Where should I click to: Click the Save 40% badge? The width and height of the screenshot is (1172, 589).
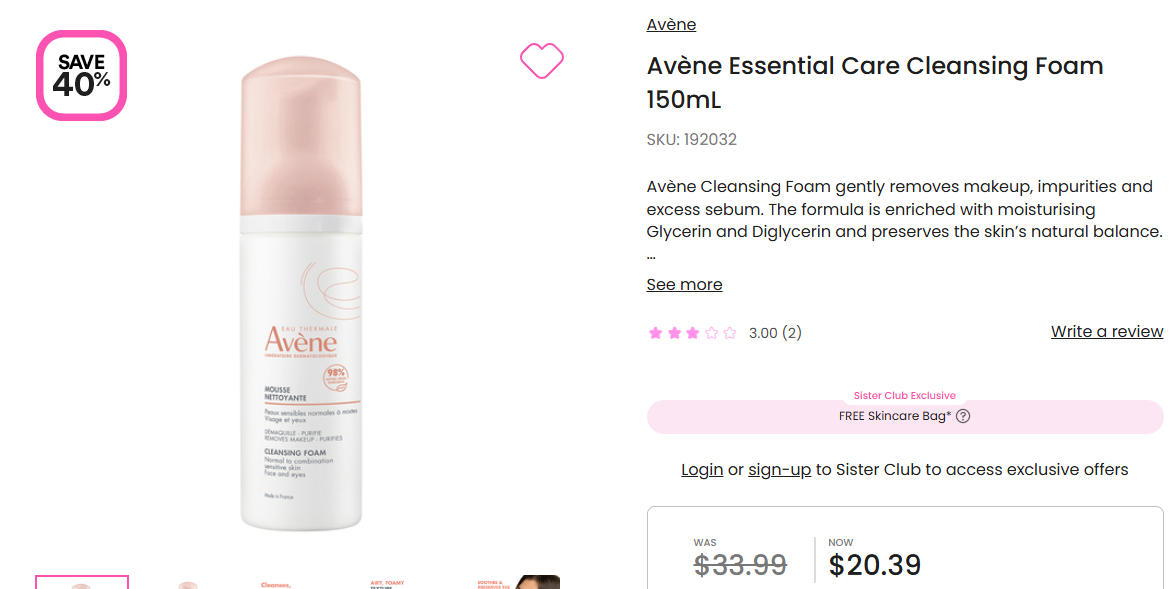[x=82, y=75]
